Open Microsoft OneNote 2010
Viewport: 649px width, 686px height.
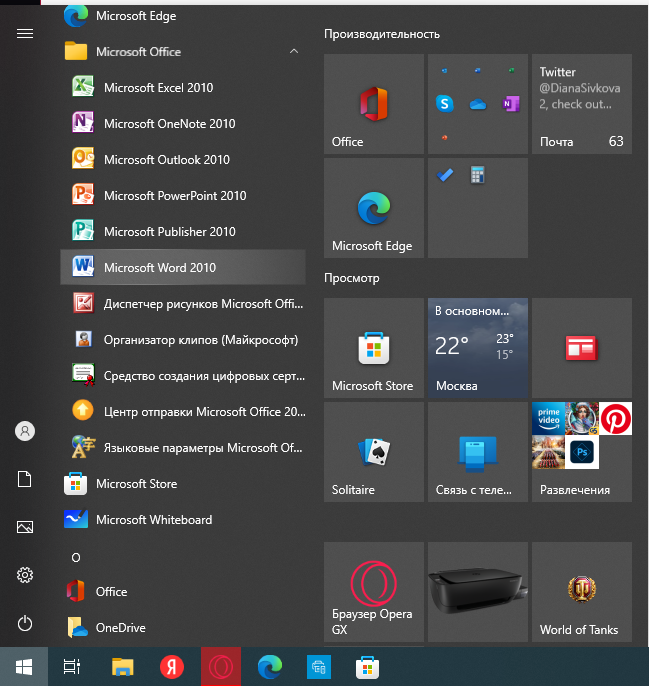(183, 123)
